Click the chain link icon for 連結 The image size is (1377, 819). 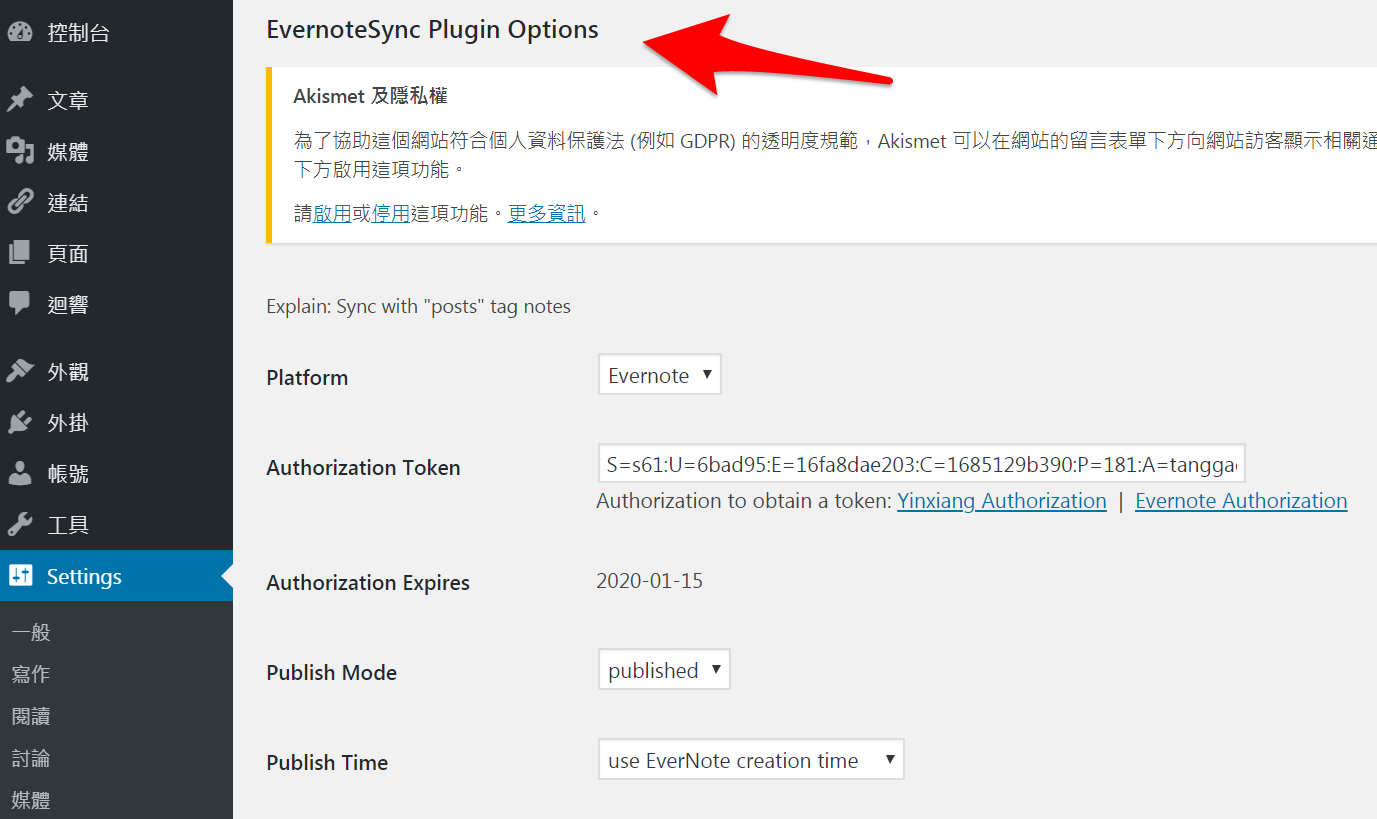pos(20,202)
